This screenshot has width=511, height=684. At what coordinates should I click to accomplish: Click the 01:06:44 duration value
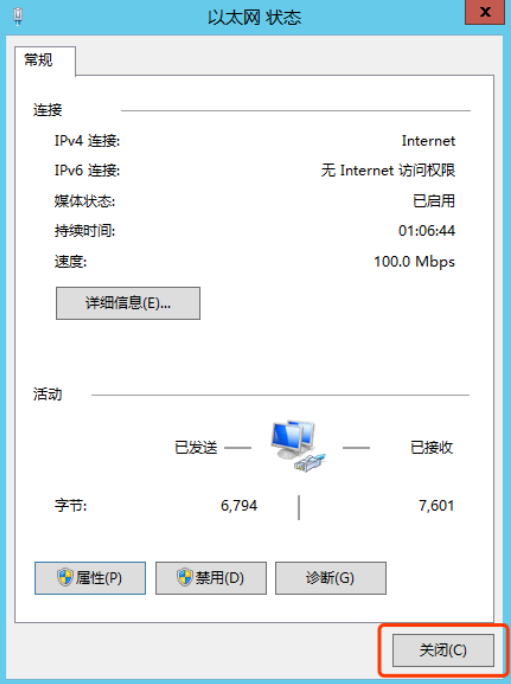(427, 231)
